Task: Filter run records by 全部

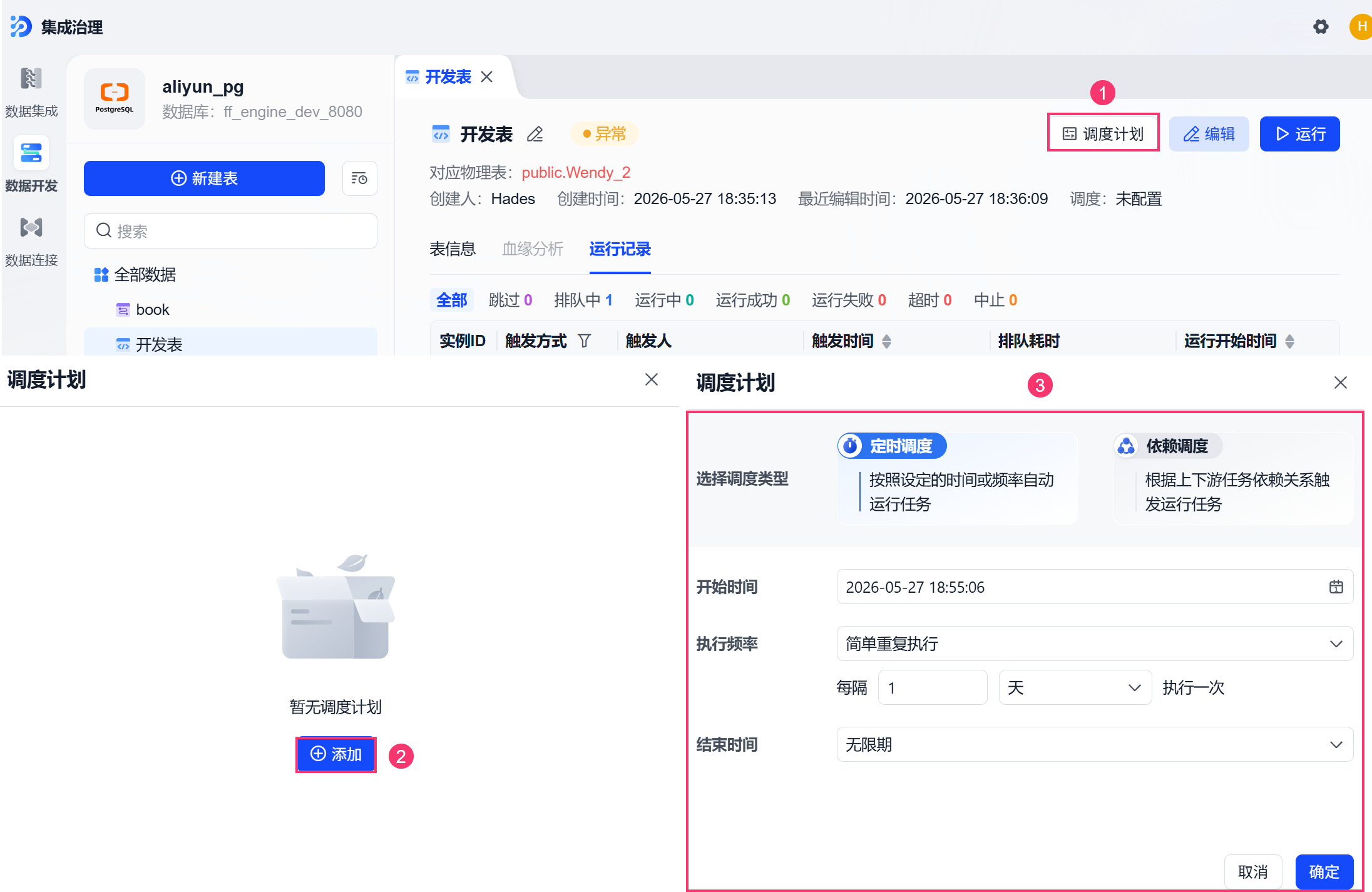Action: pos(451,300)
